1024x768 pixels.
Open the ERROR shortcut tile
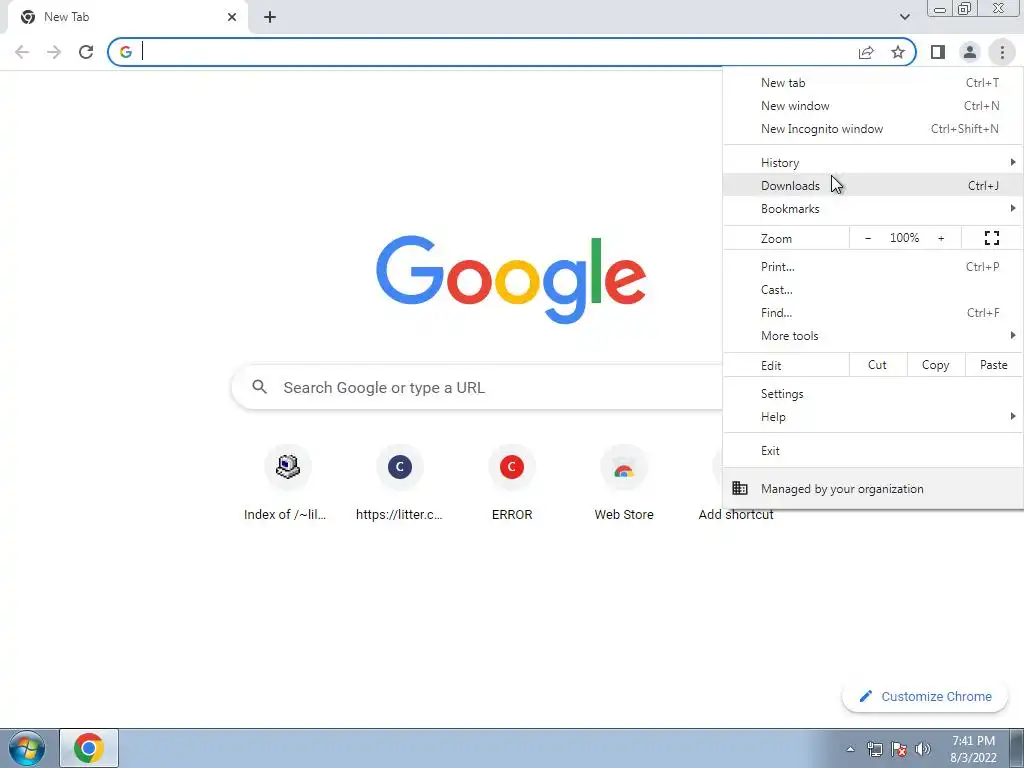click(x=512, y=483)
